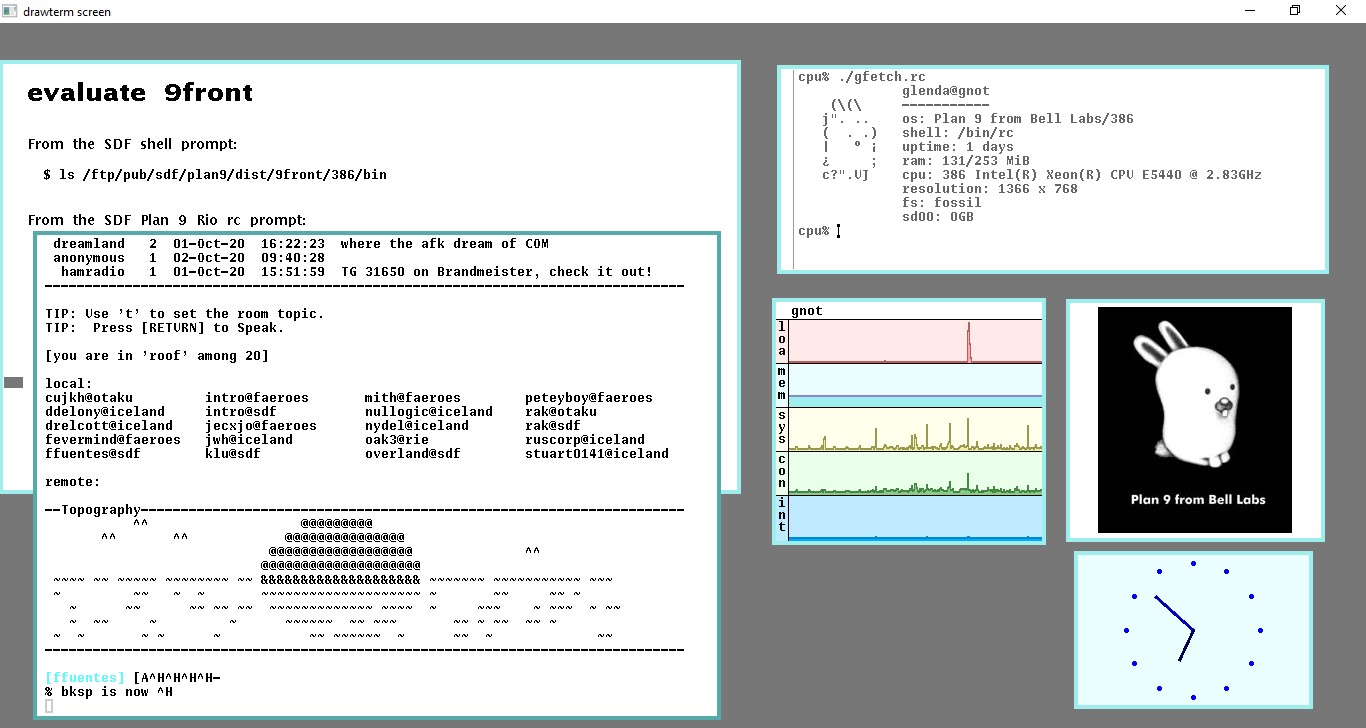This screenshot has height=728, width=1366.
Task: Click user 'overland@sdf'
Action: [413, 454]
